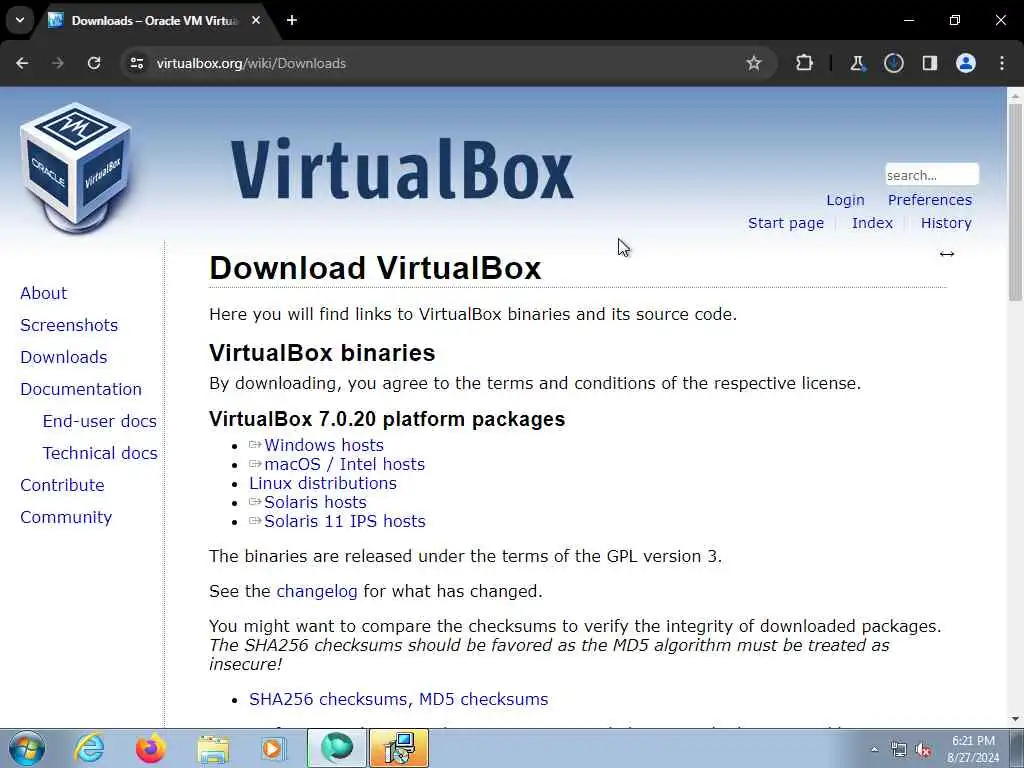Click the VirtualBox cube logo
Viewport: 1024px width, 768px height.
tap(76, 167)
